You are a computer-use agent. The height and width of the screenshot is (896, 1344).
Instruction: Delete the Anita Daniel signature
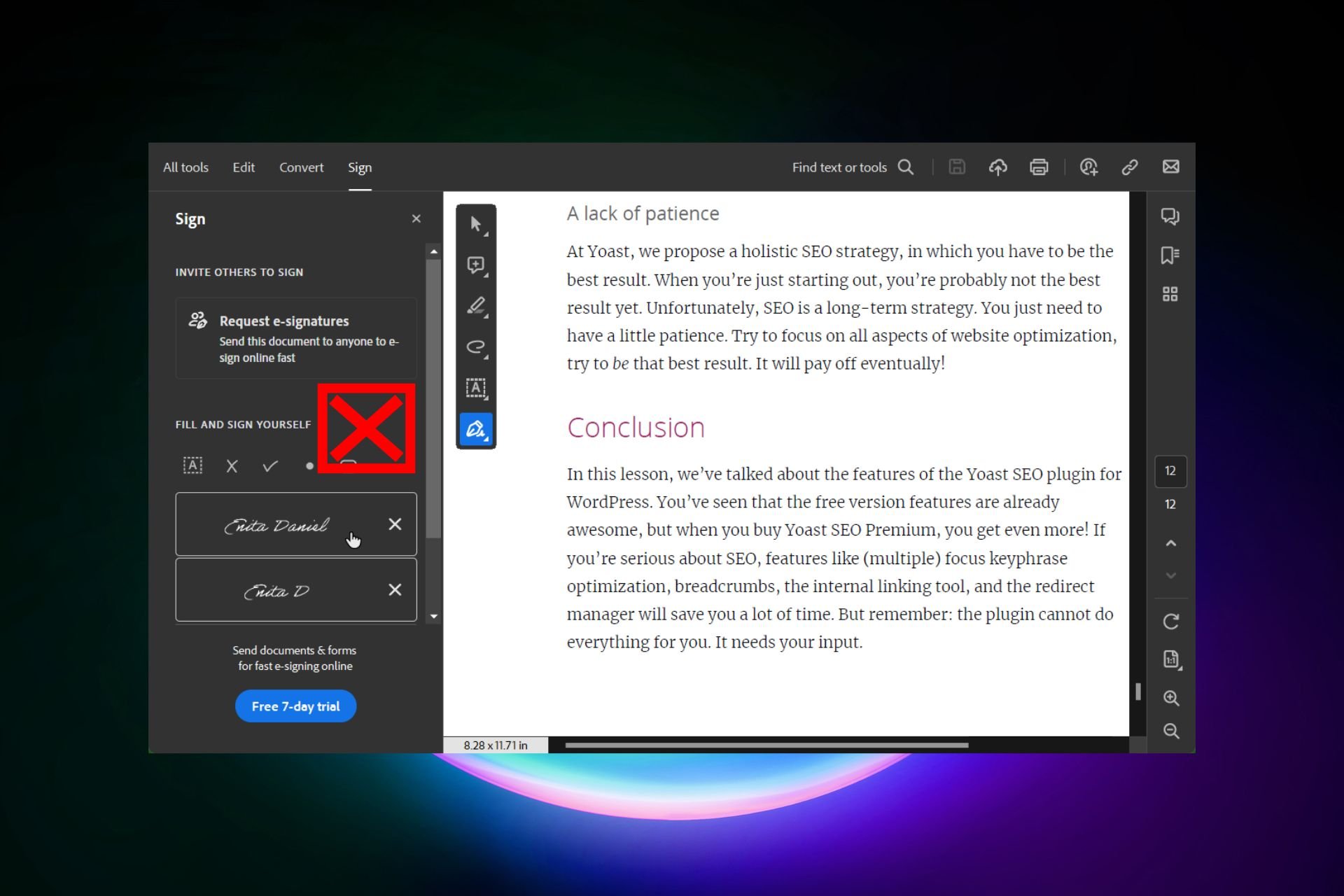coord(395,524)
